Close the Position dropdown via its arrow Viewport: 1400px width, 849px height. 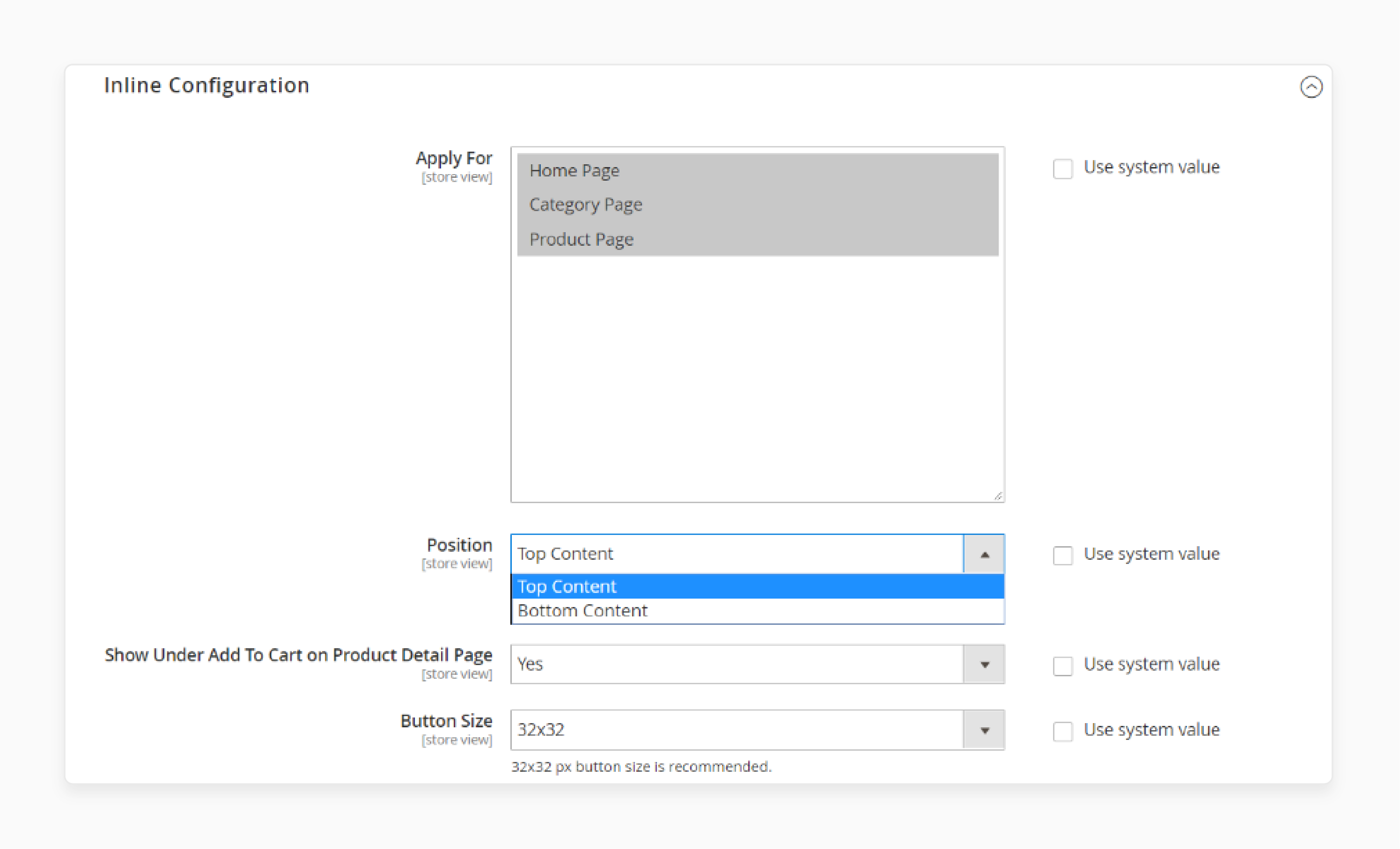[x=984, y=554]
